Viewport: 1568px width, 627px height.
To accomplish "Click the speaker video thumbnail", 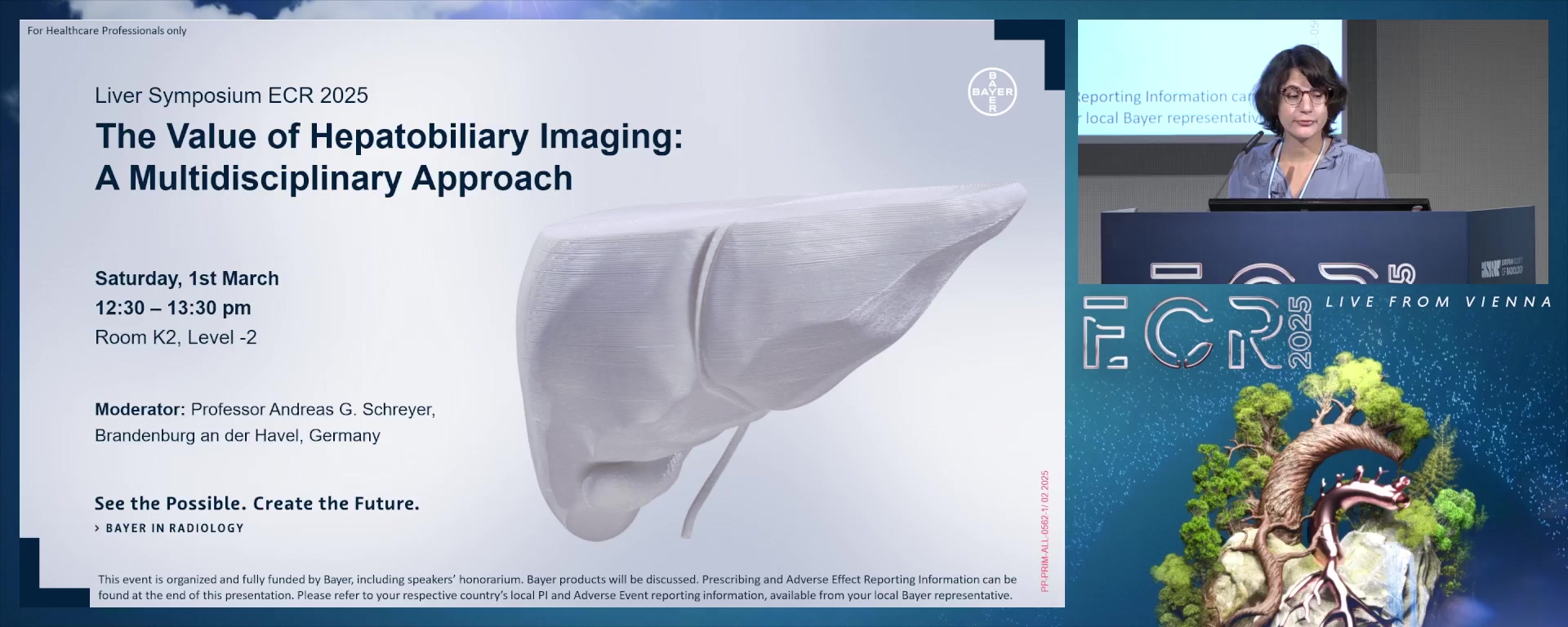I will (x=1312, y=152).
